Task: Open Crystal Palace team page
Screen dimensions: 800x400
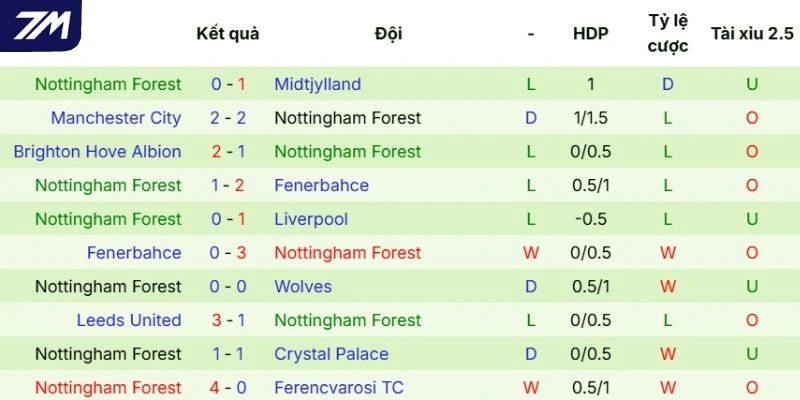Action: coord(331,354)
